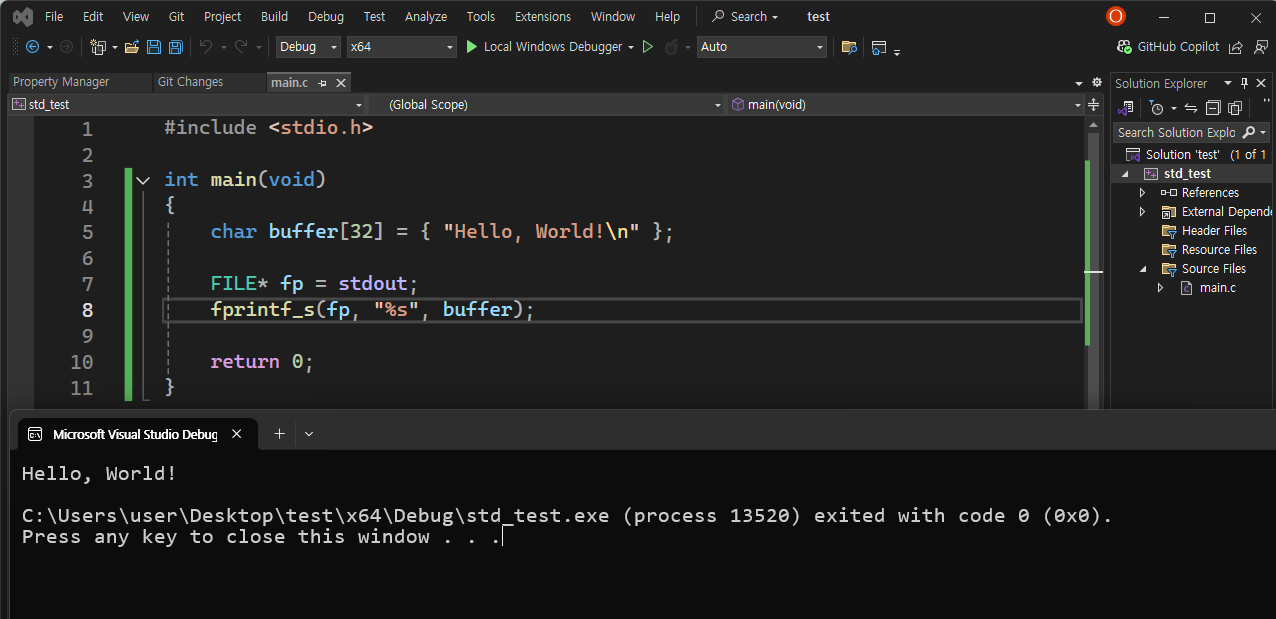Click the magnifier icon in Solution Explorer search

[1248, 132]
